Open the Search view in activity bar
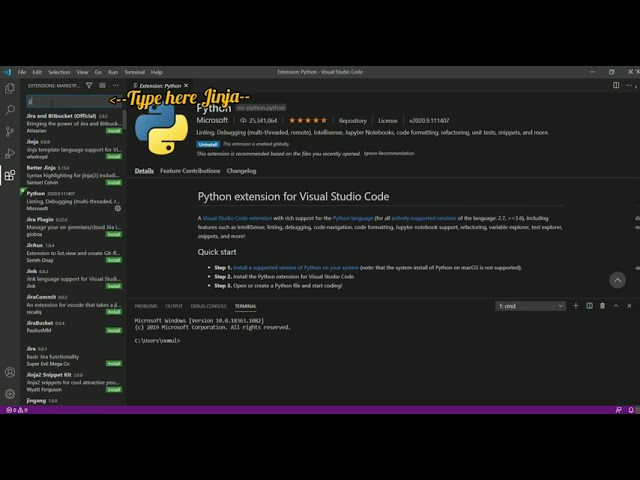Screen dimensions: 640x480 (10, 110)
